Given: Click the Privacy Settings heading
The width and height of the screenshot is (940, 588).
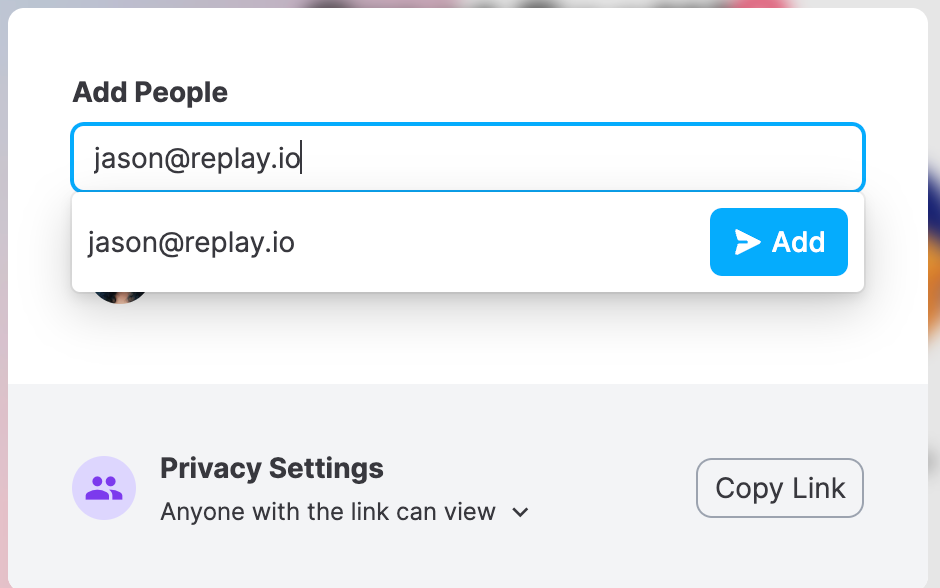Looking at the screenshot, I should [x=272, y=468].
